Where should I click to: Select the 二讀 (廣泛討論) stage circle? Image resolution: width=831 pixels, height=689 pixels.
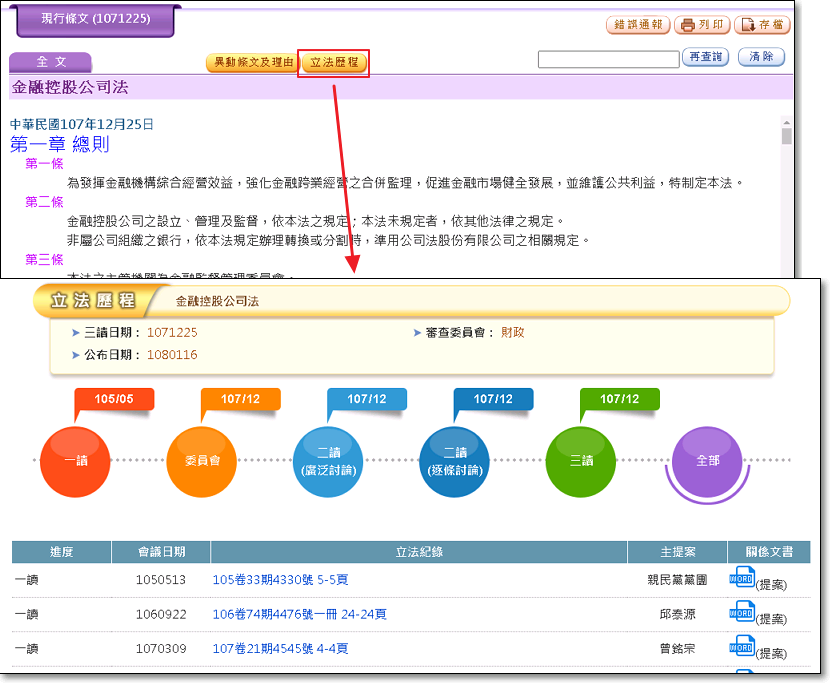pos(328,461)
